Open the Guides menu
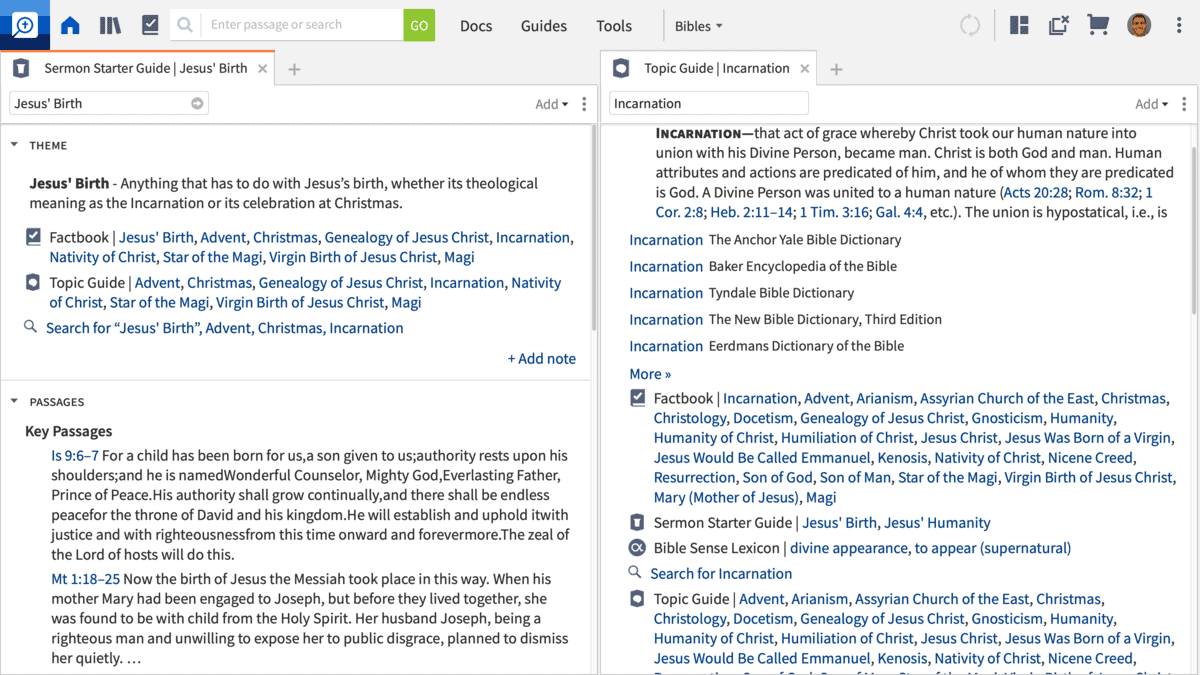 click(543, 26)
